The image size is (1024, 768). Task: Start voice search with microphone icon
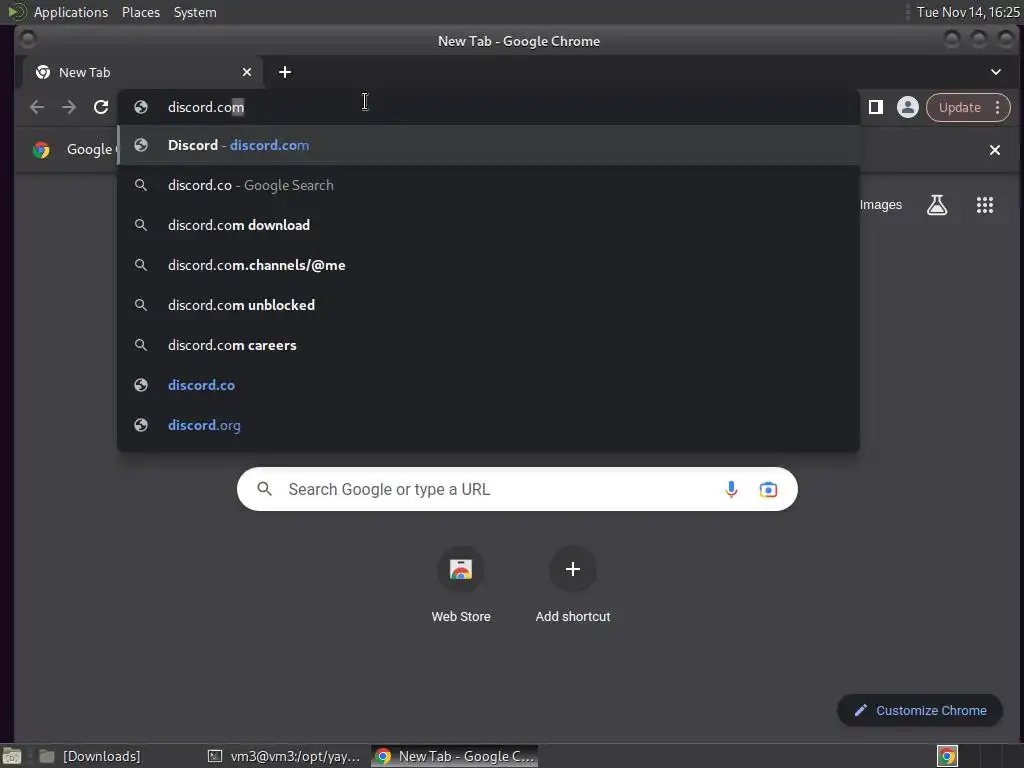click(x=731, y=489)
